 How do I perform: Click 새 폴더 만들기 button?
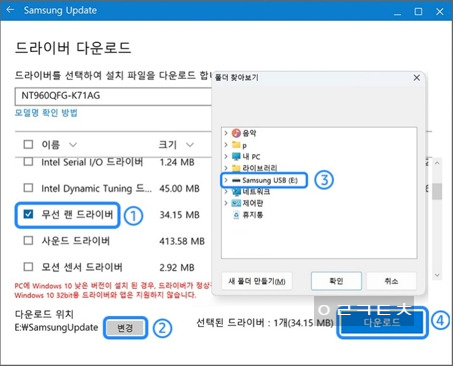coord(257,281)
